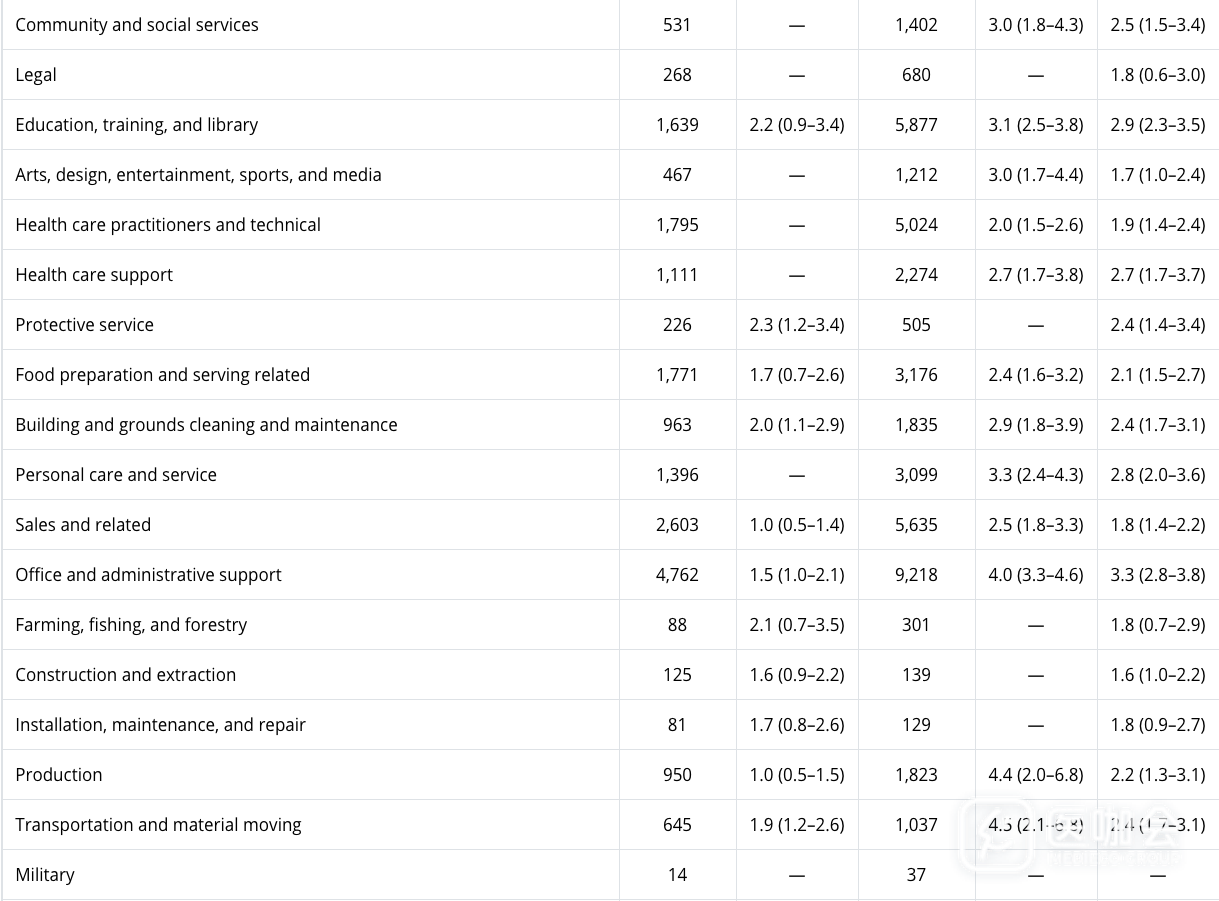Image resolution: width=1219 pixels, height=901 pixels.
Task: Click the 'Community and social services' row label
Action: point(137,25)
